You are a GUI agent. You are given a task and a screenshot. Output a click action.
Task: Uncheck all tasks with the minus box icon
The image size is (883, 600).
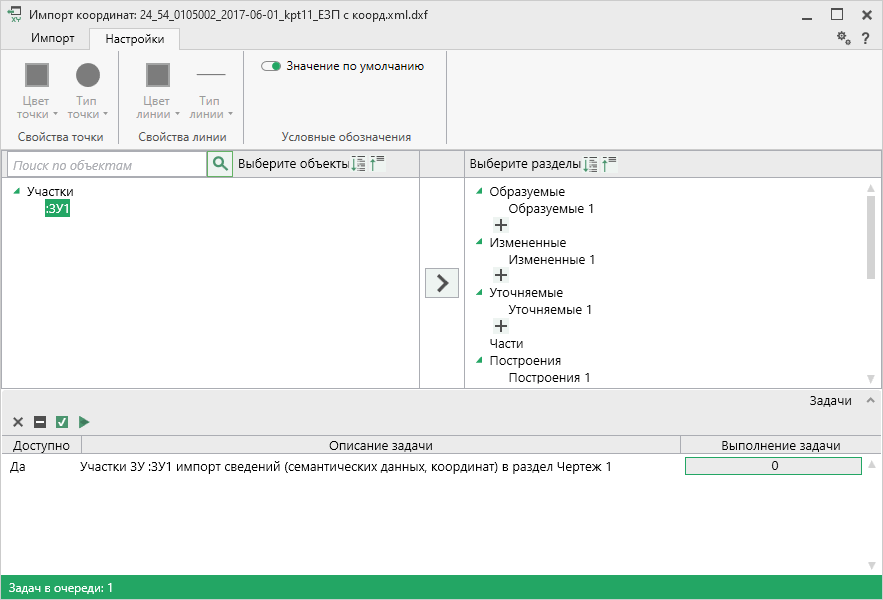click(40, 422)
